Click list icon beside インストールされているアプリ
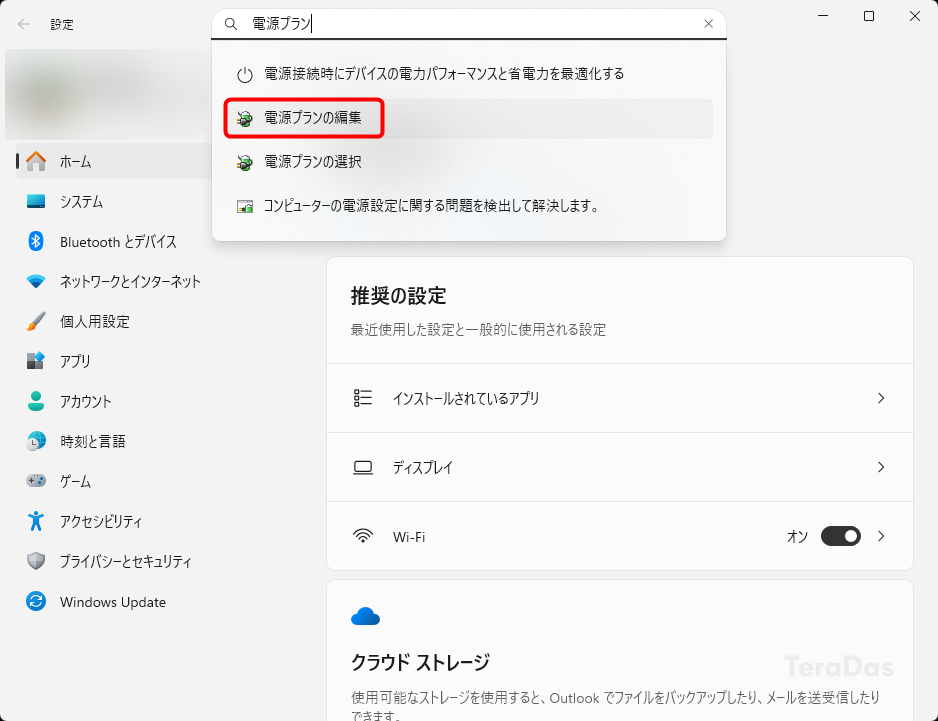The width and height of the screenshot is (938, 721). (363, 398)
